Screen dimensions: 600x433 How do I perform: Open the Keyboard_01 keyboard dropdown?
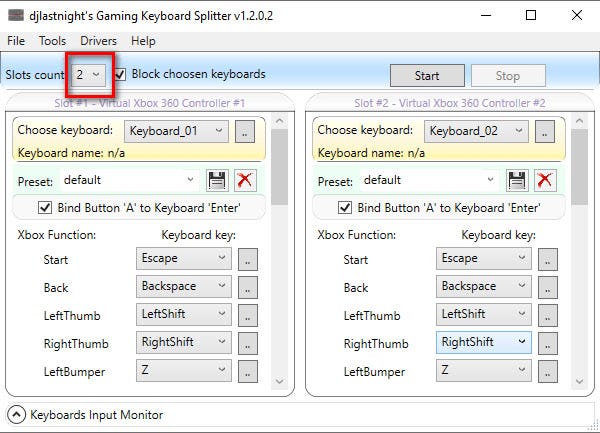176,131
